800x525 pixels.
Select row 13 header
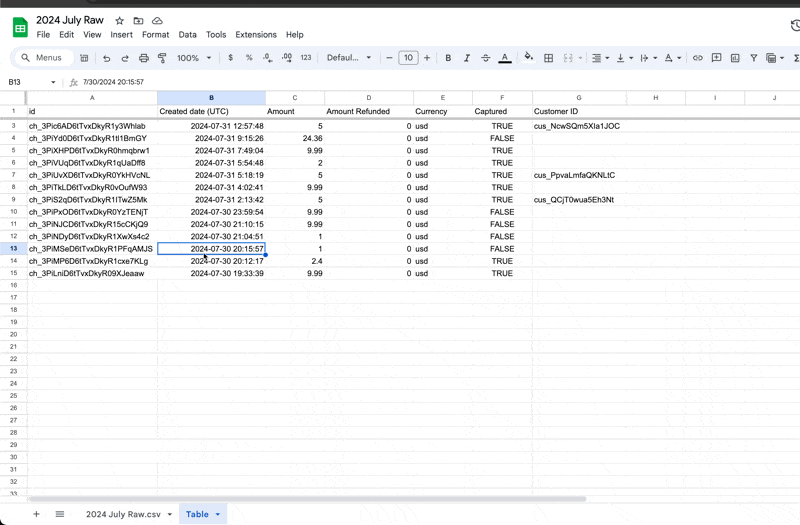pyautogui.click(x=13, y=248)
